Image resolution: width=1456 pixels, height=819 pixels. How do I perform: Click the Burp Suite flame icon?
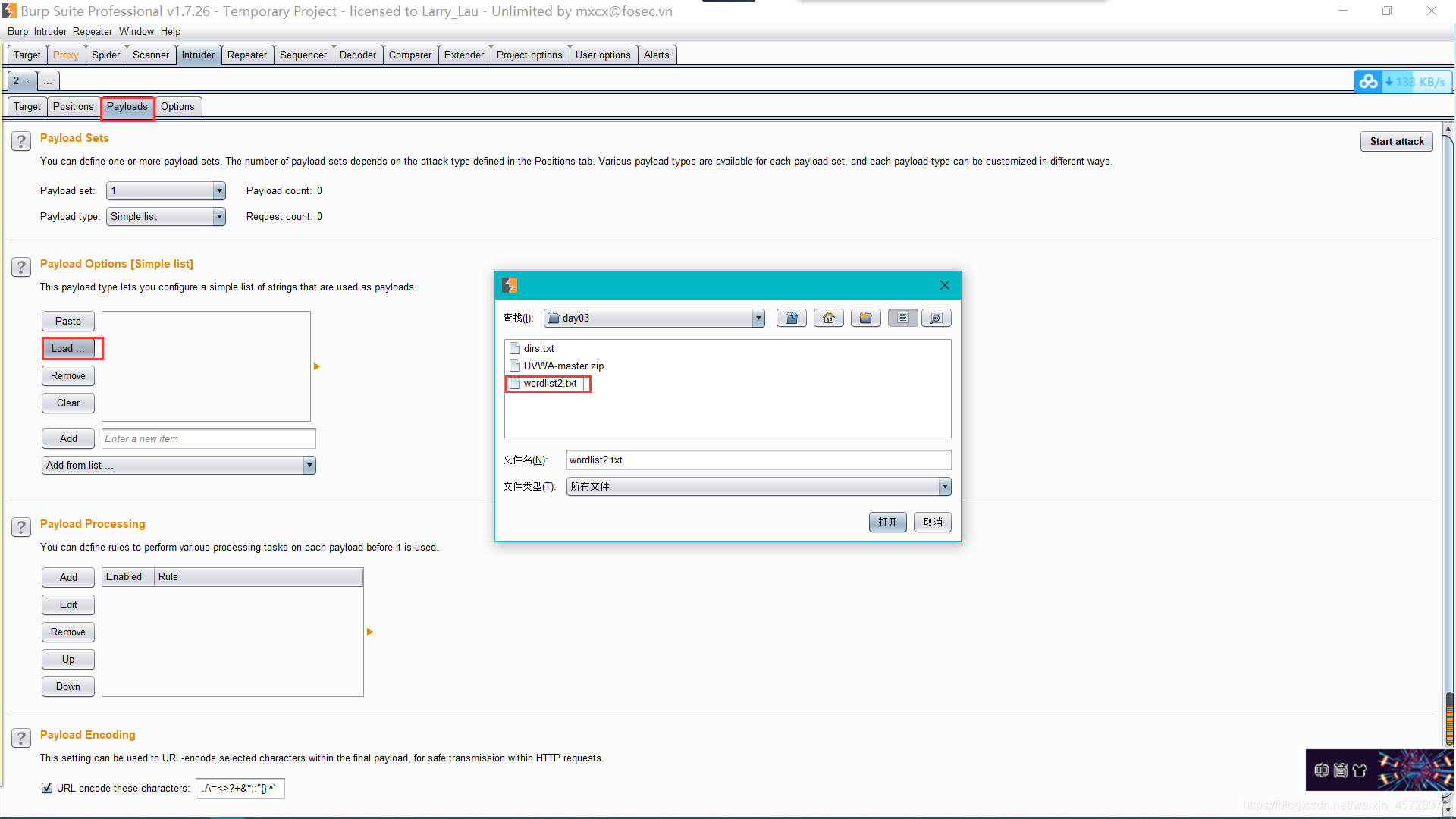(x=510, y=285)
